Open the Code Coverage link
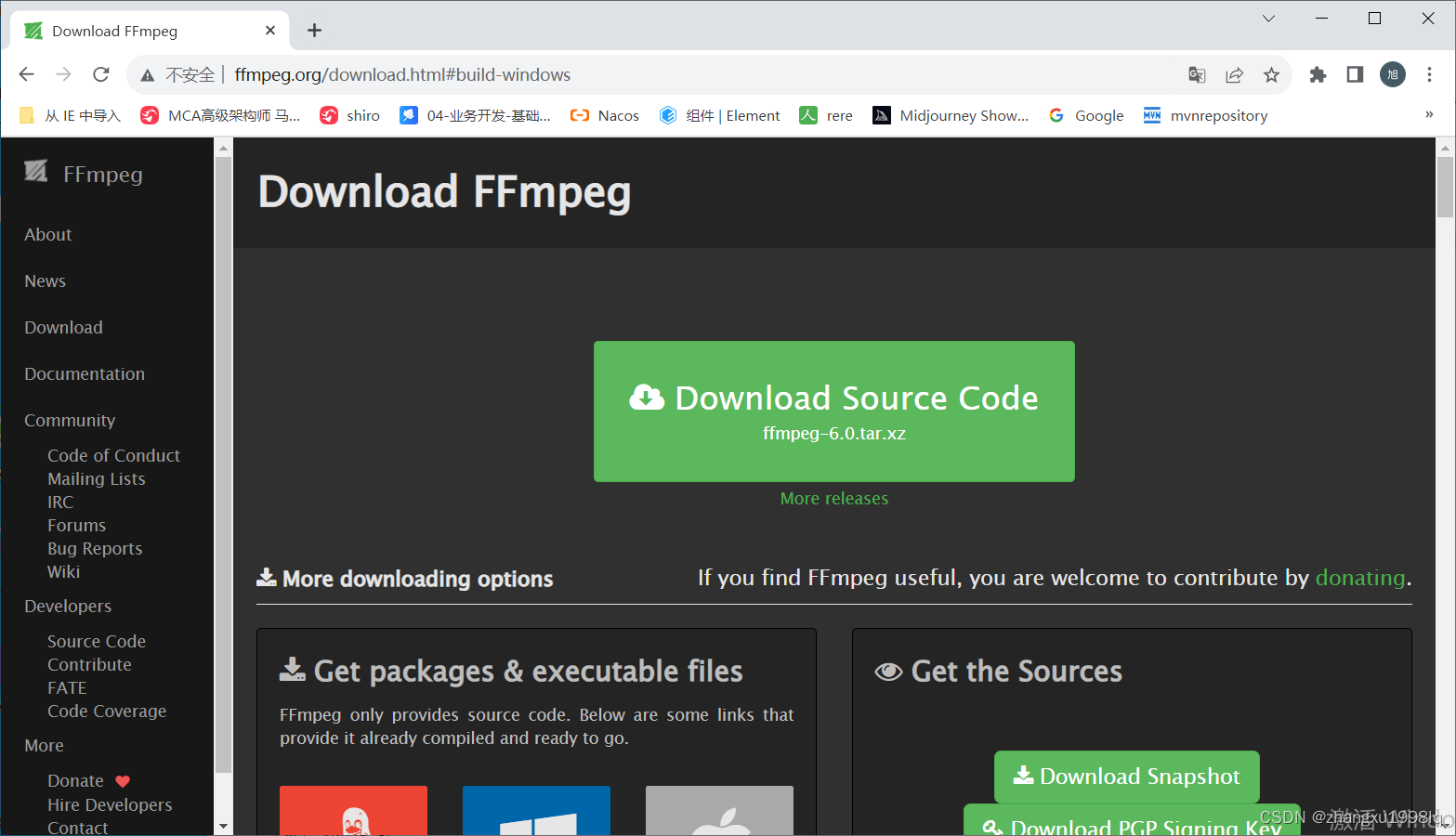Screen dimensions: 1456x836 [x=107, y=712]
